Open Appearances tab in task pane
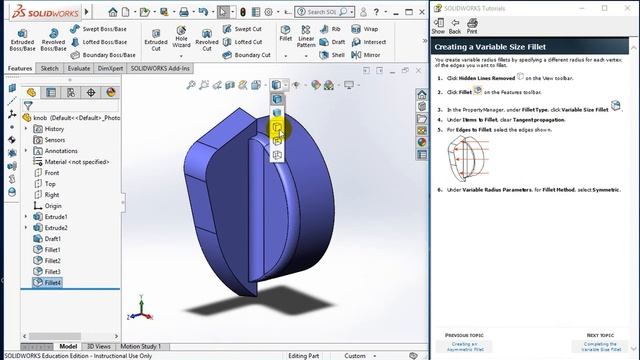Viewport: 640px width, 360px height. (422, 142)
